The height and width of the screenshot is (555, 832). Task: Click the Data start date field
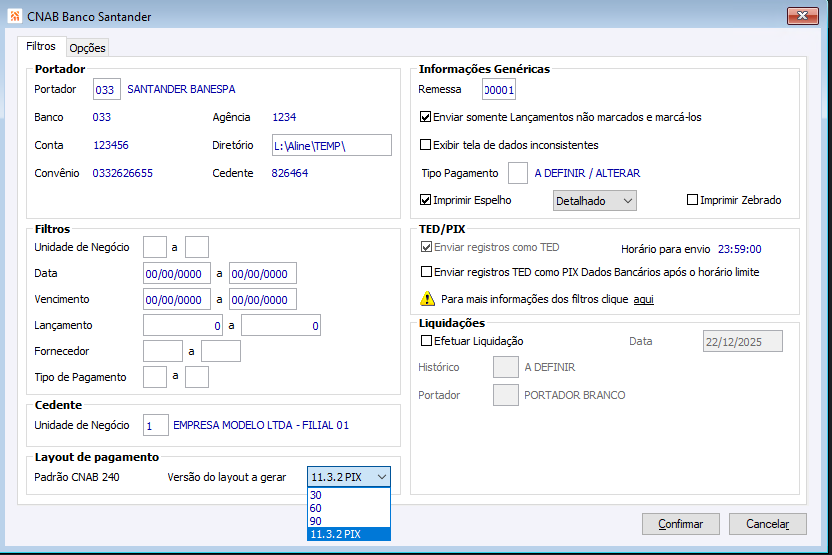tap(177, 273)
